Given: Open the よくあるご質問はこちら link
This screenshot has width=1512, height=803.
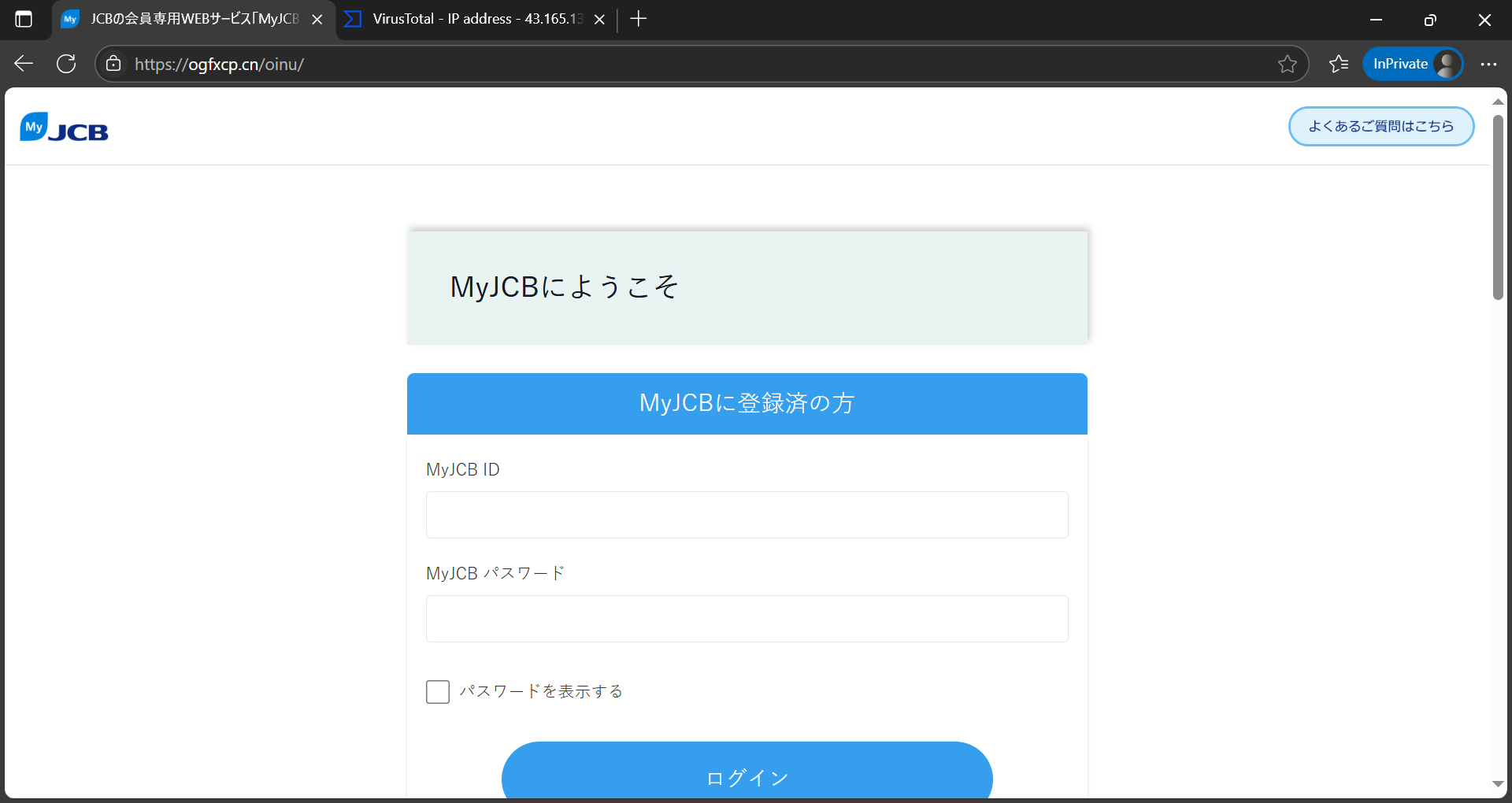Looking at the screenshot, I should (x=1381, y=126).
